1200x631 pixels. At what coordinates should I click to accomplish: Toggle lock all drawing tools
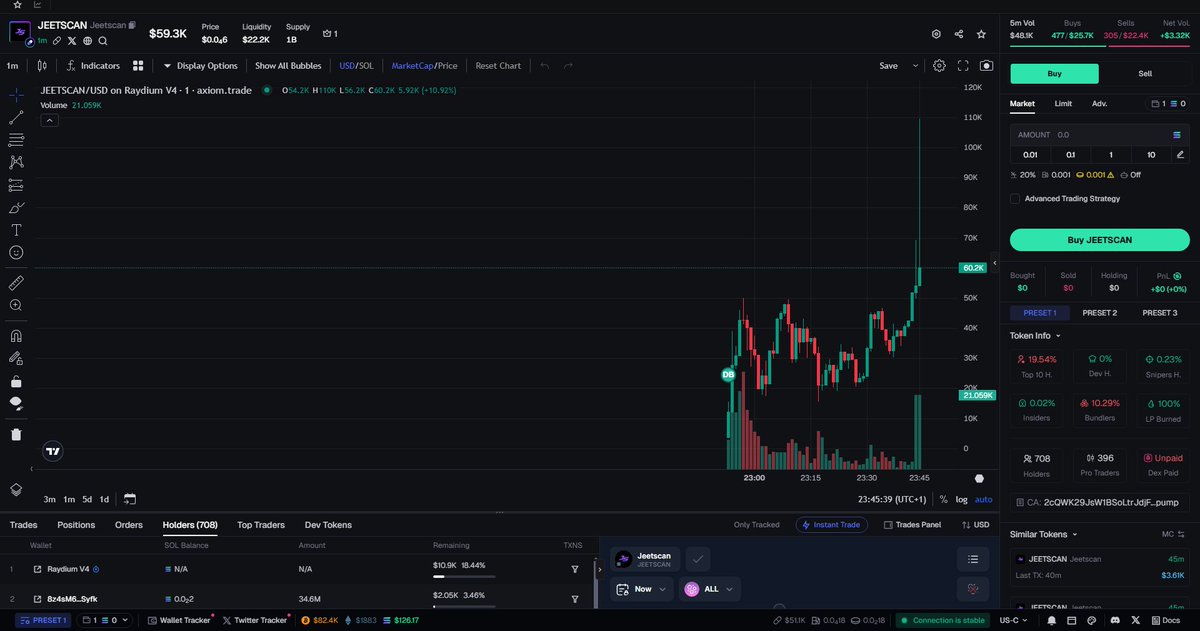[16, 381]
